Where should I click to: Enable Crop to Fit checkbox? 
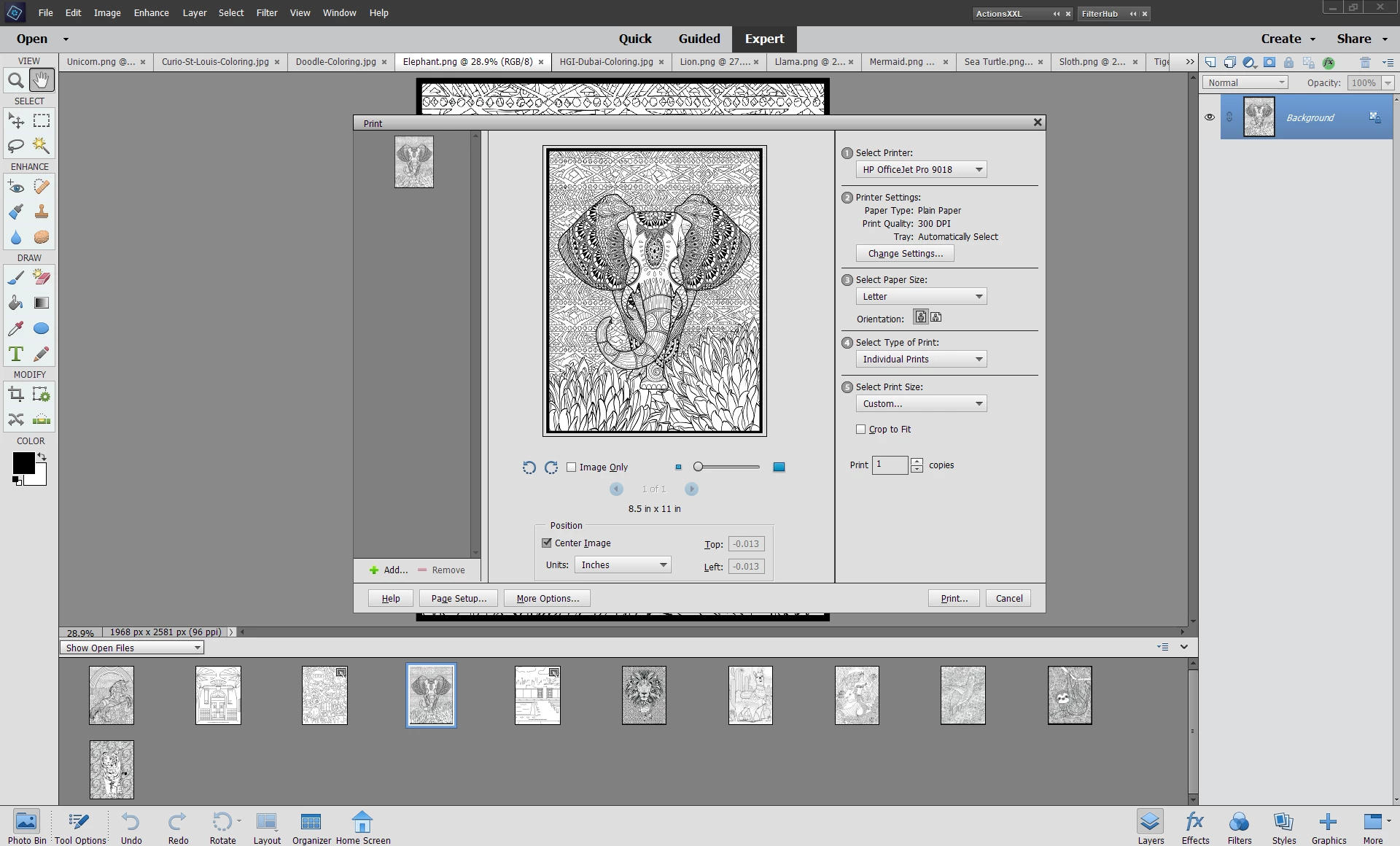coord(861,430)
